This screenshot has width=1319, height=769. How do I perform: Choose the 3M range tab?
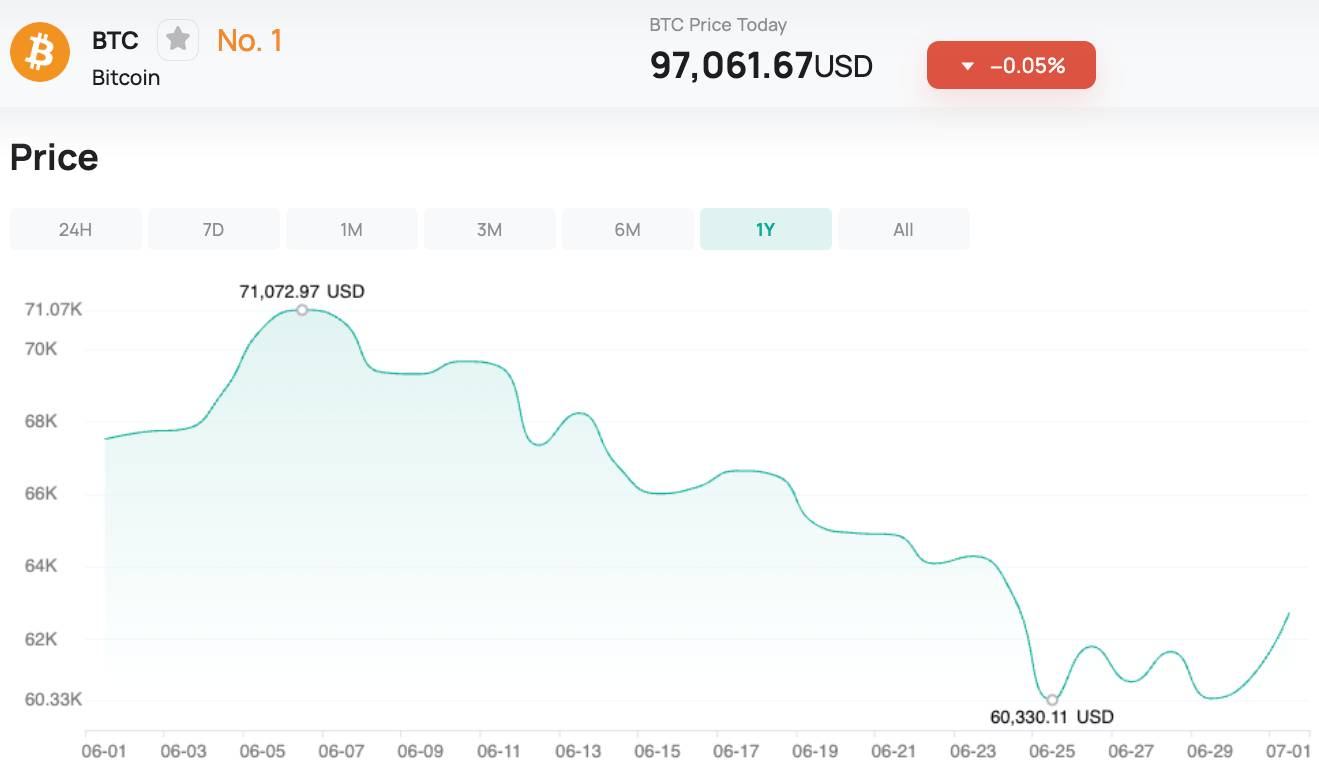(x=489, y=229)
